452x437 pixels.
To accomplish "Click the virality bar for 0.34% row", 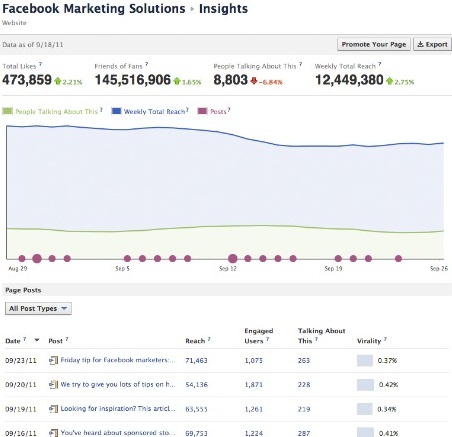I will coord(364,409).
